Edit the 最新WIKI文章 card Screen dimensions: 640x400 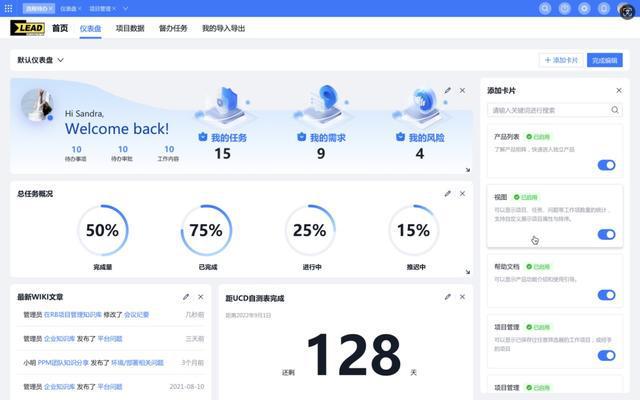click(186, 297)
